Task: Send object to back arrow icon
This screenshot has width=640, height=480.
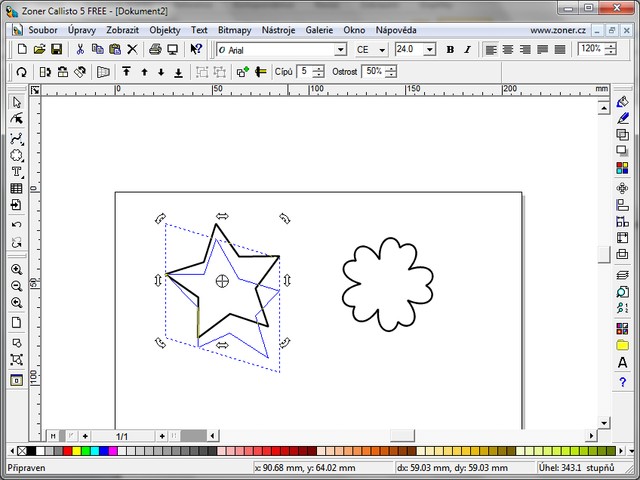Action: pyautogui.click(x=178, y=72)
